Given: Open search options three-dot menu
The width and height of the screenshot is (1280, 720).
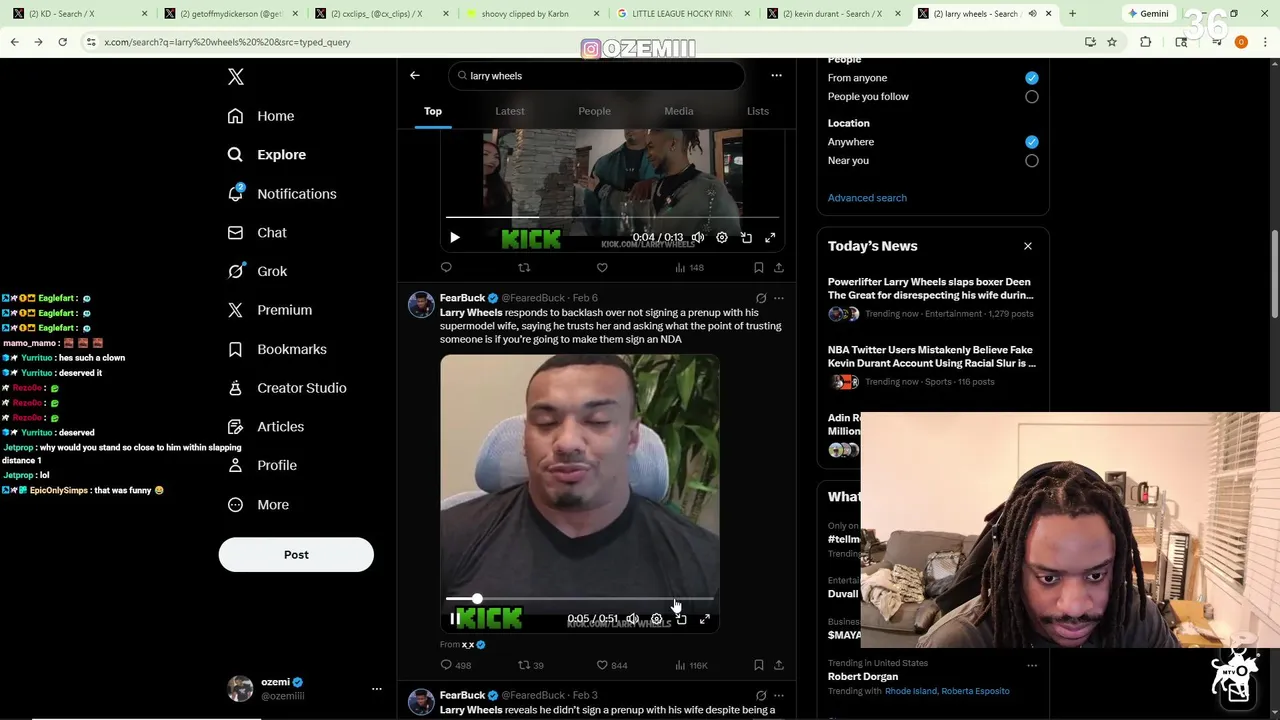Looking at the screenshot, I should tap(776, 75).
